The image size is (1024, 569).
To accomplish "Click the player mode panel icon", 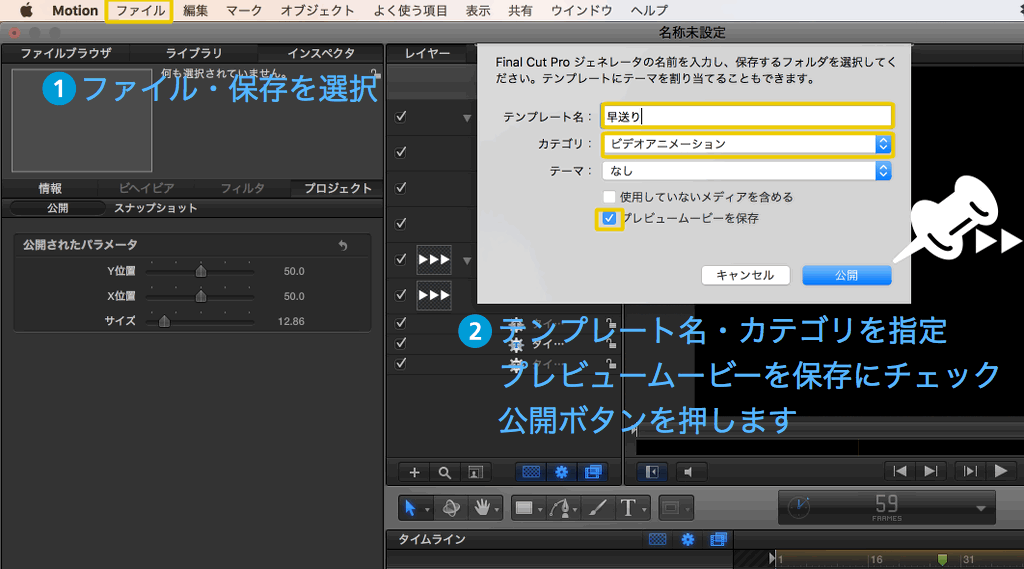I will [652, 471].
